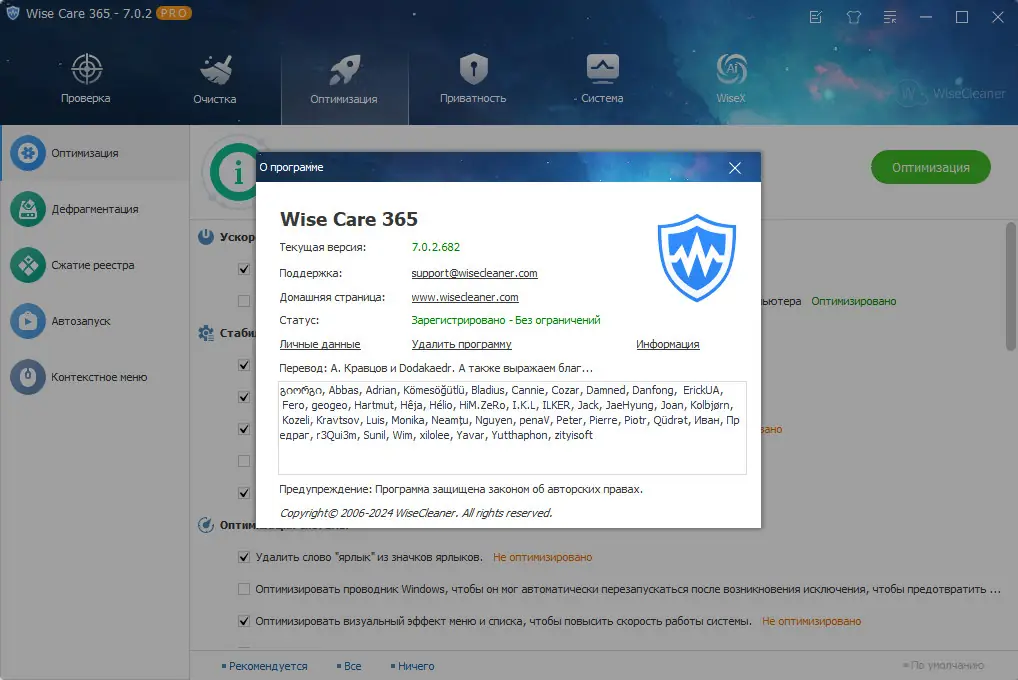Click the rocket icon of Оптимизация
Image resolution: width=1018 pixels, height=680 pixels.
pyautogui.click(x=345, y=69)
